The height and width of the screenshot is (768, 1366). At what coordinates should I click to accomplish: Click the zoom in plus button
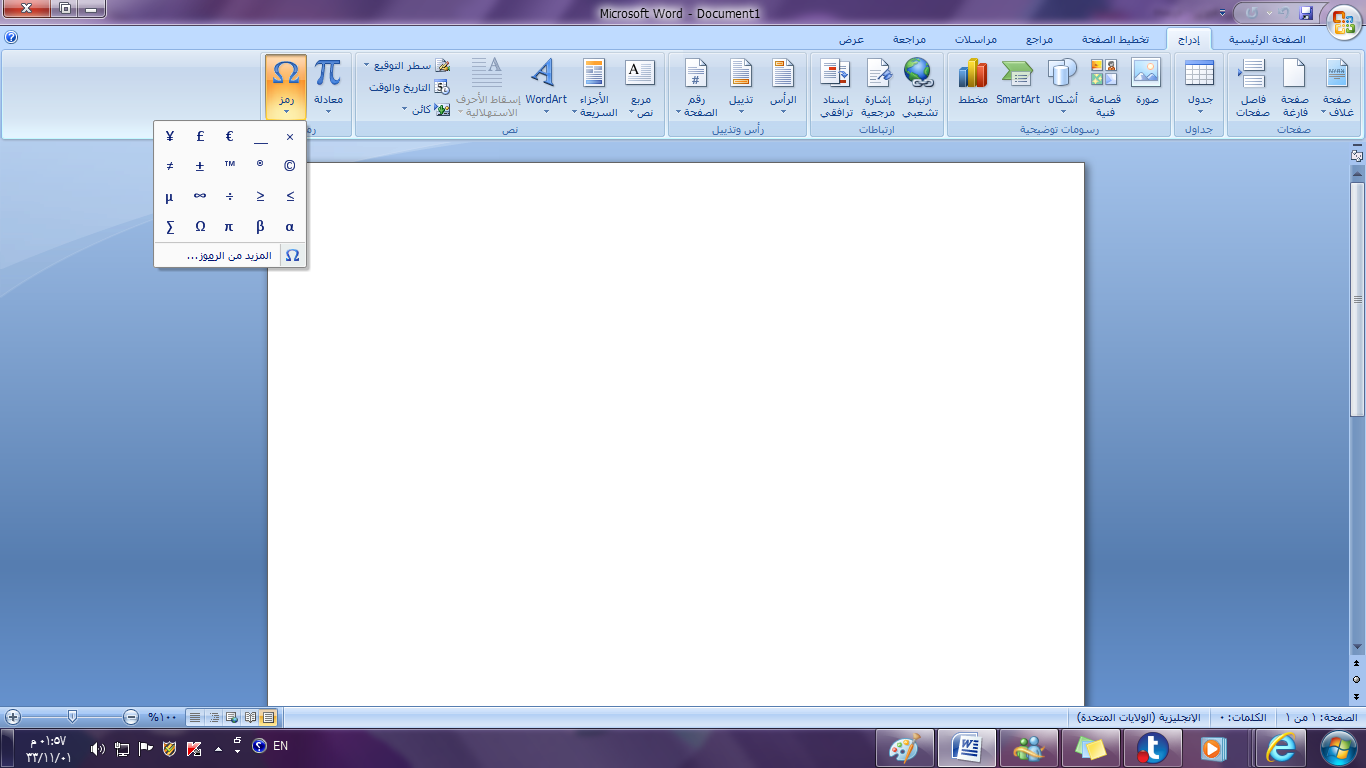(x=12, y=717)
